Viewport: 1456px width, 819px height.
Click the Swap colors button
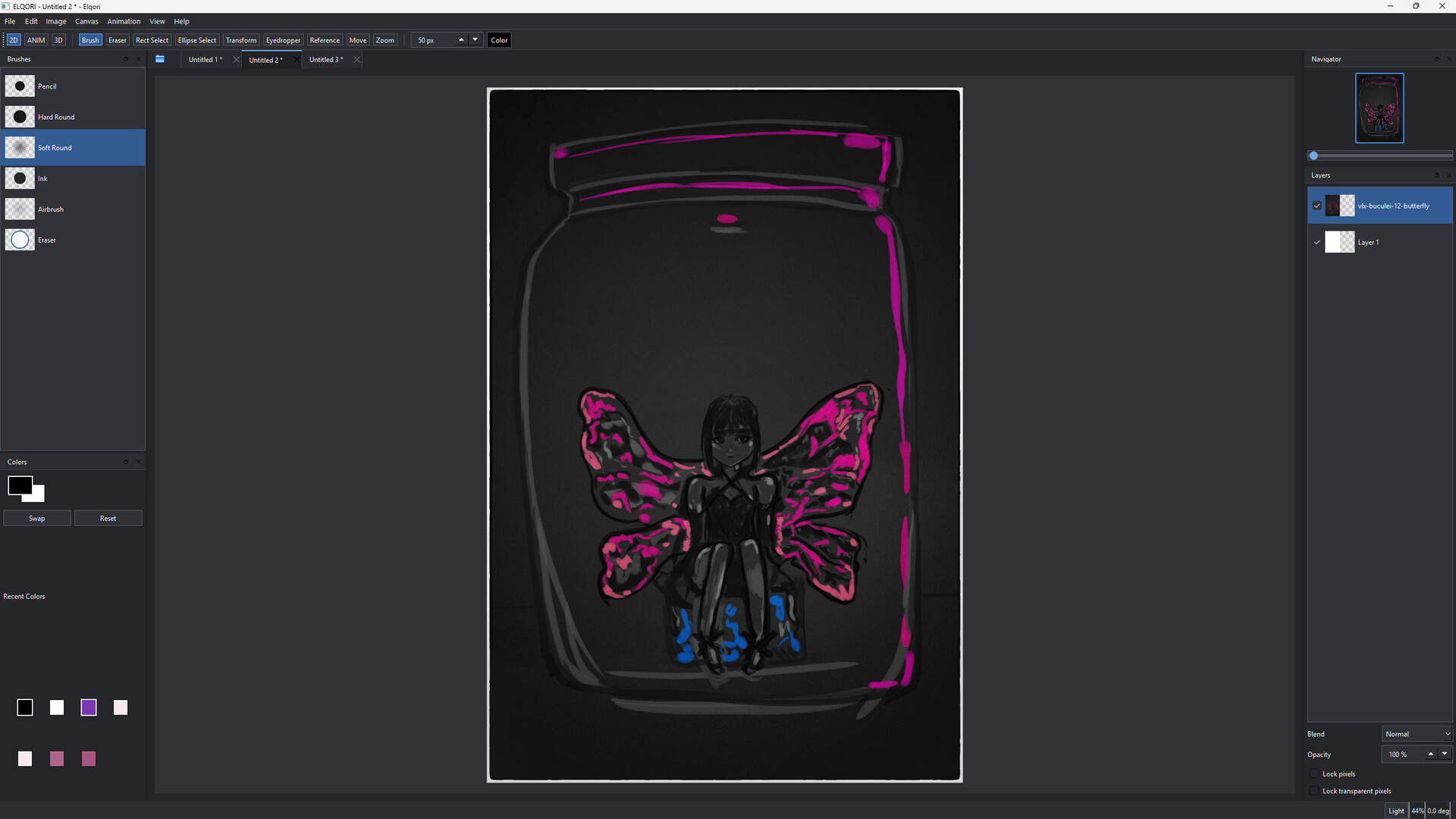[x=37, y=519]
